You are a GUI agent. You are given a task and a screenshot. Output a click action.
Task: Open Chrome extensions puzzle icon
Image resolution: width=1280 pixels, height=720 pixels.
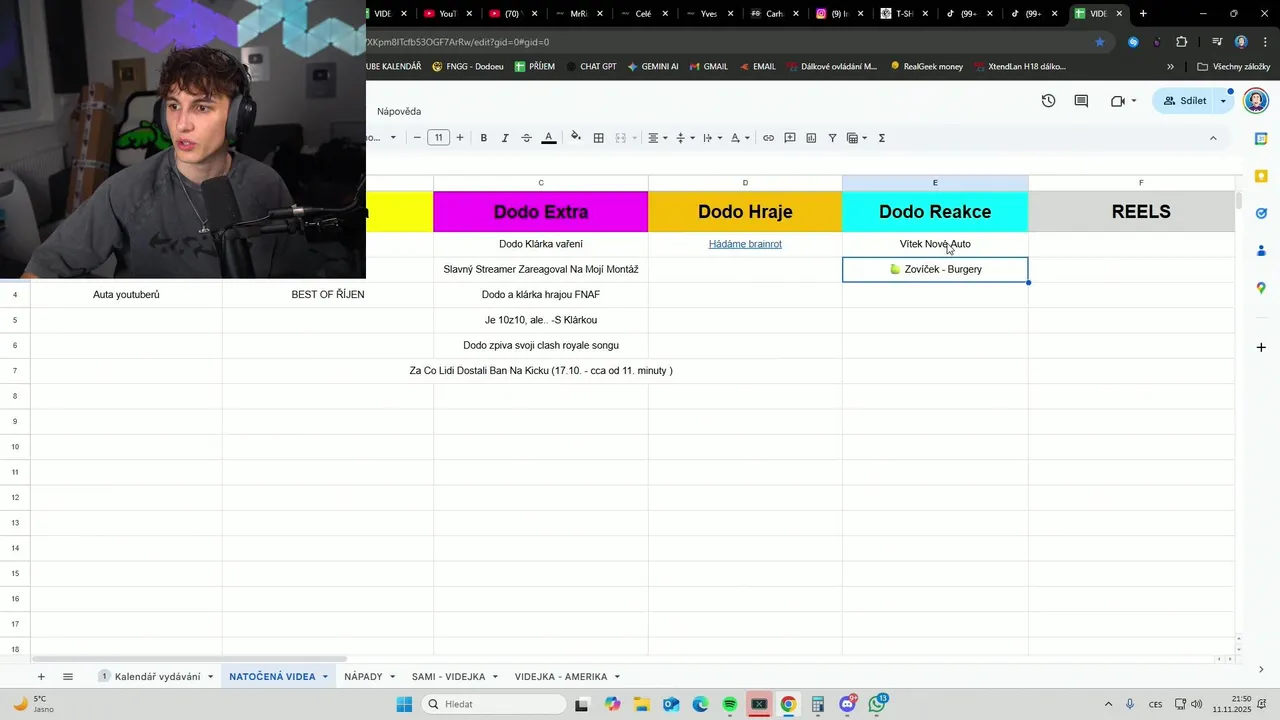click(x=1182, y=42)
